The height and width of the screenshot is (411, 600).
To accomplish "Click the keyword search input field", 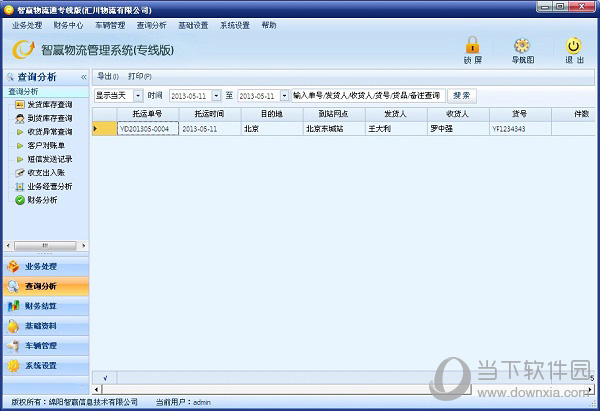I will 368,96.
